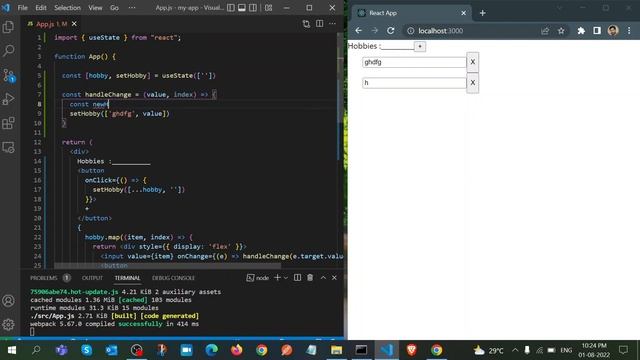
Task: Show more menus via ellipsis
Action: 132,8
